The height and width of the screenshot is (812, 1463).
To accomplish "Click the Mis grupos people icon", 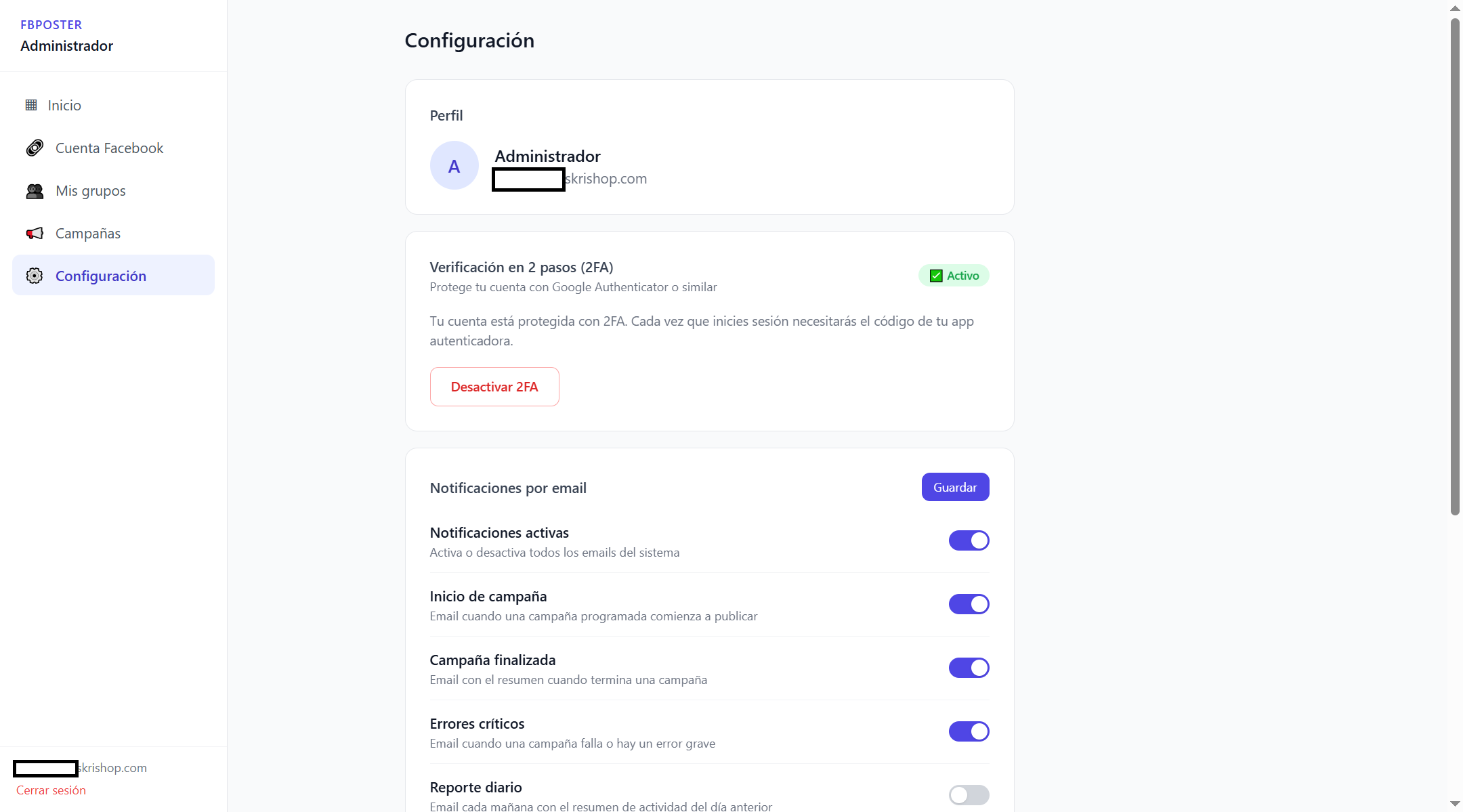I will 35,191.
